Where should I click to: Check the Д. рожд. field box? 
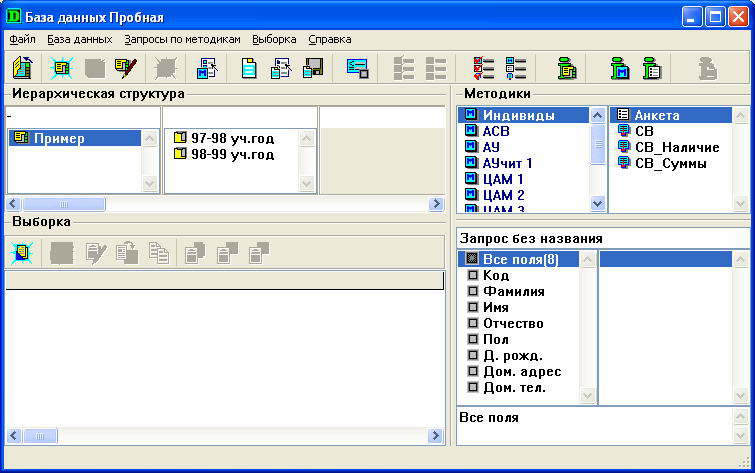(473, 355)
